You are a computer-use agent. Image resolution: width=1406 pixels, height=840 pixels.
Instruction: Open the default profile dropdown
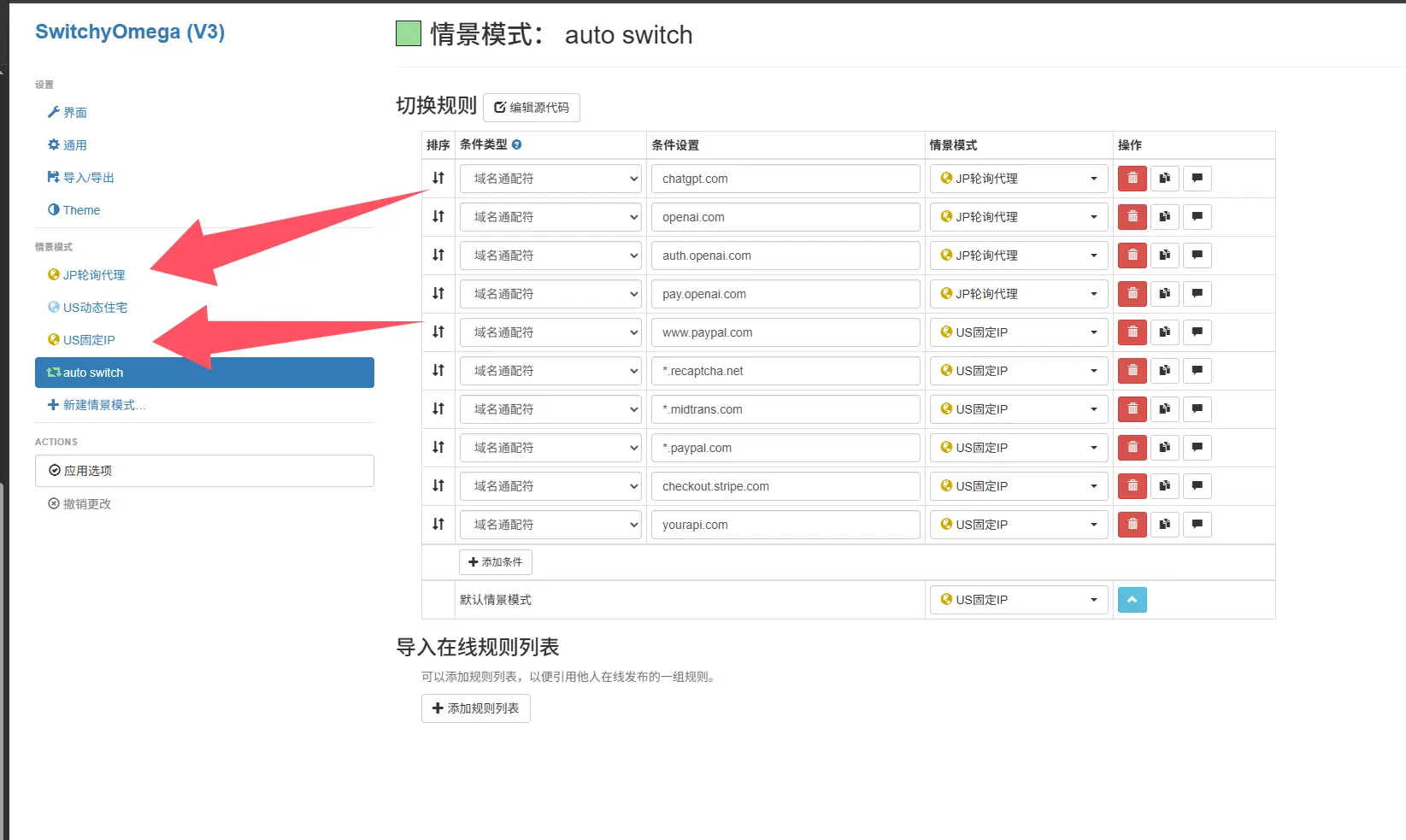(1019, 600)
